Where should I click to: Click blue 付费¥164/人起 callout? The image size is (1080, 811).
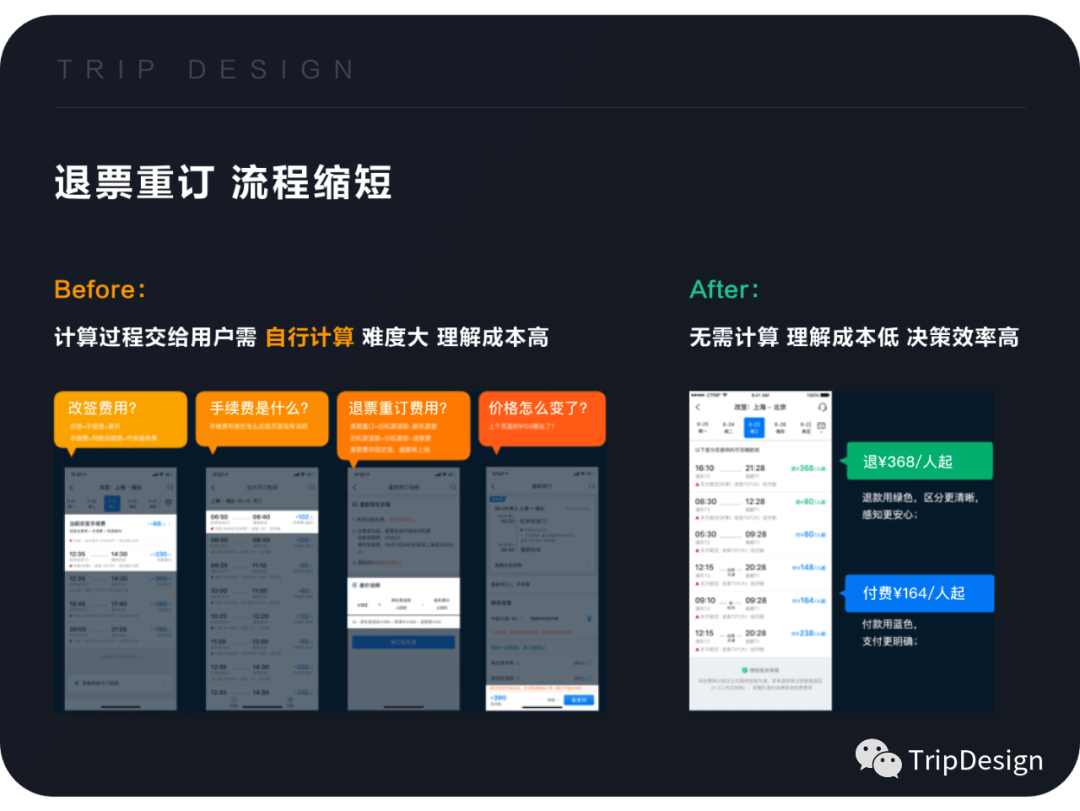pyautogui.click(x=919, y=593)
